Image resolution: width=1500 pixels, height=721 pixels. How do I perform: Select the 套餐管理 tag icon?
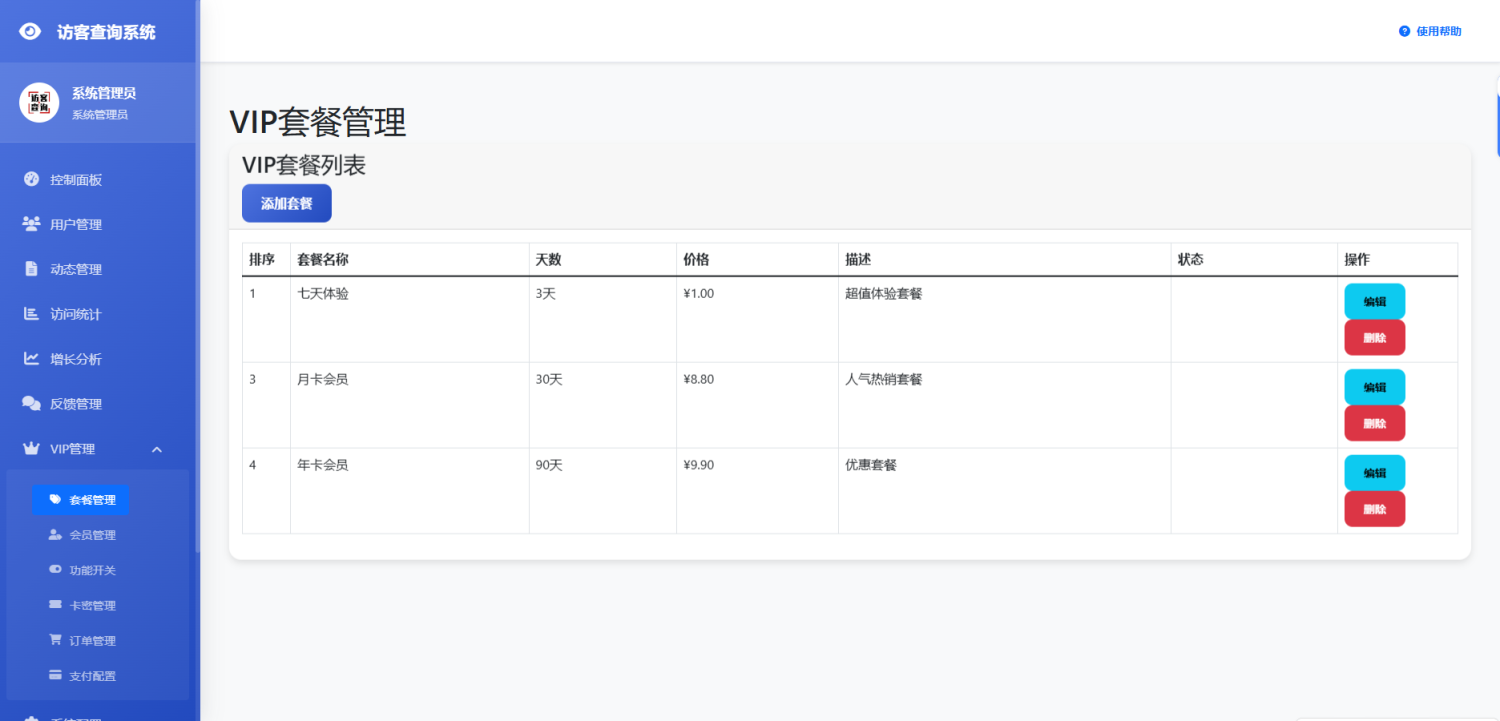[x=57, y=499]
